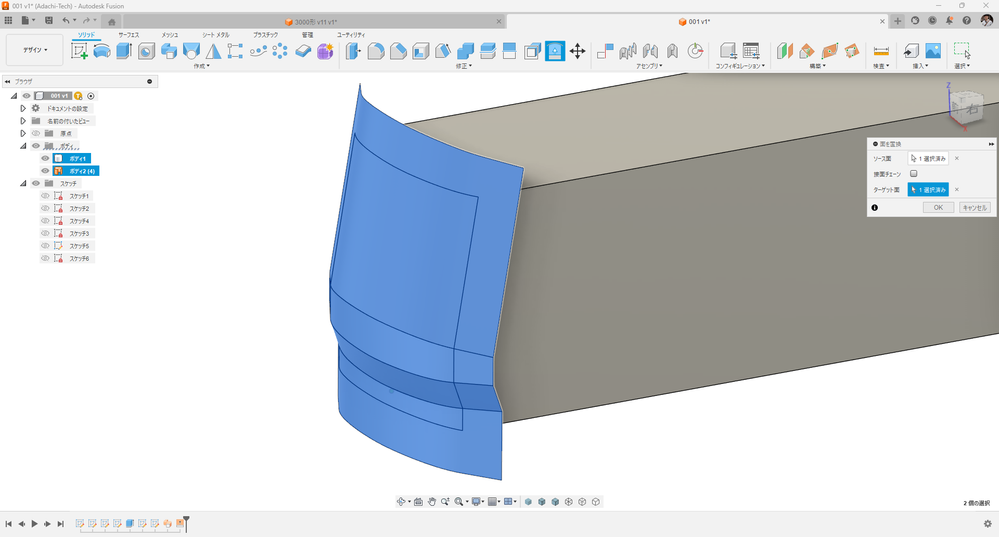Select the Create Form purple tool icon
This screenshot has height=537, width=999.
point(325,51)
